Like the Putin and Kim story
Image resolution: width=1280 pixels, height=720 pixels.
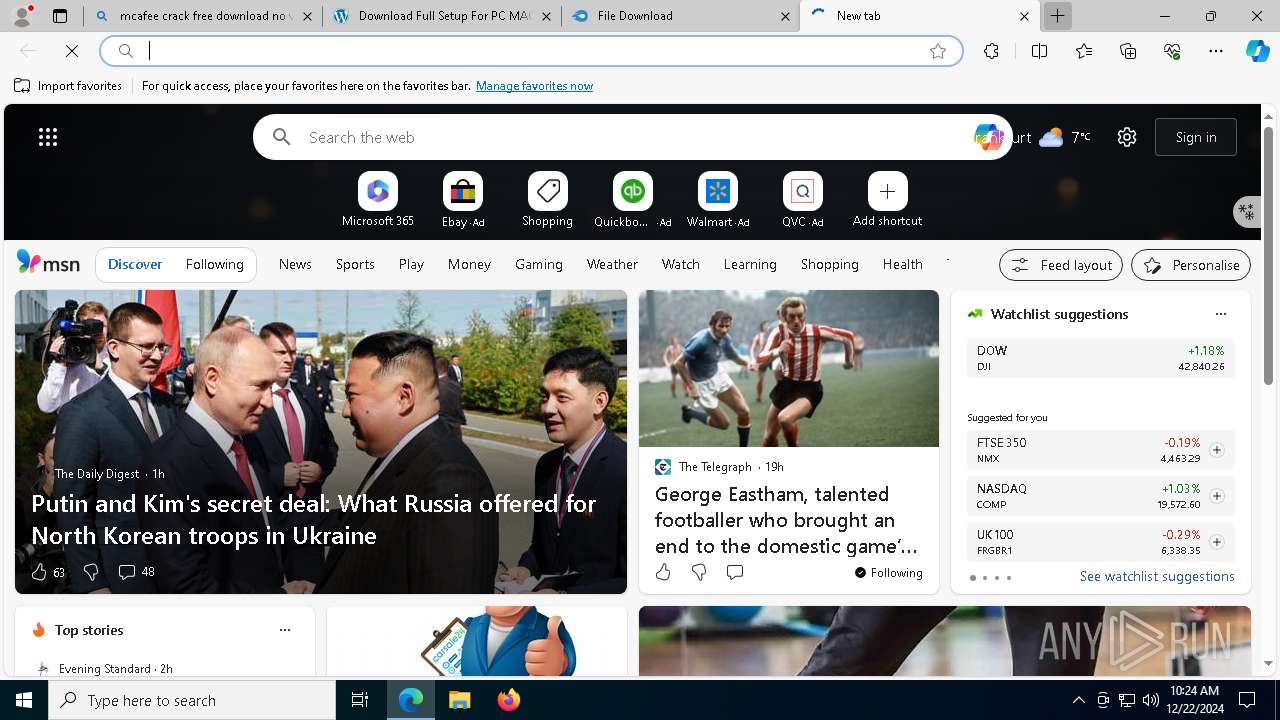39,572
